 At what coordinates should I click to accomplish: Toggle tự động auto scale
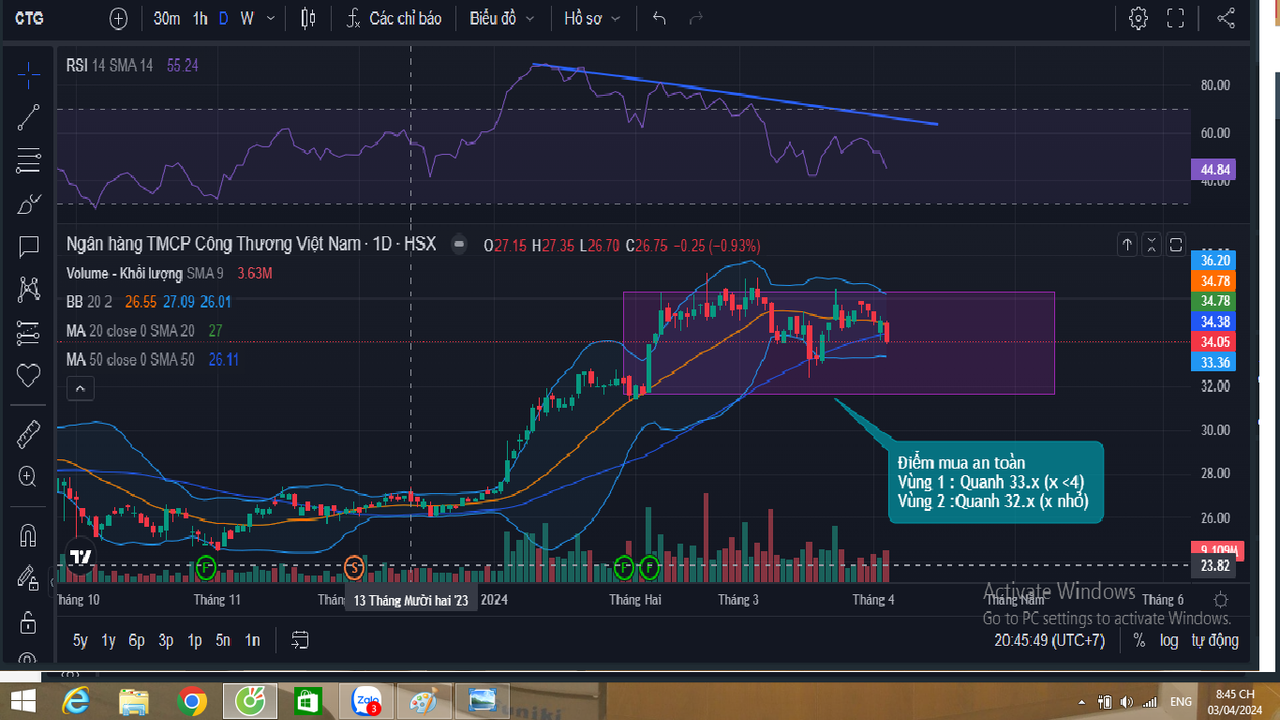pyautogui.click(x=1215, y=640)
